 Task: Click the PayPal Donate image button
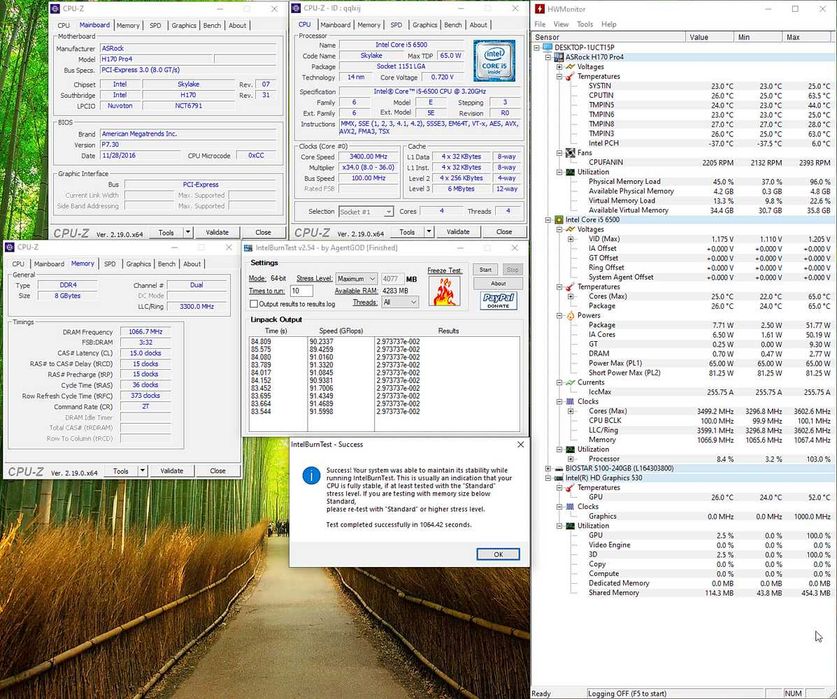click(x=499, y=300)
